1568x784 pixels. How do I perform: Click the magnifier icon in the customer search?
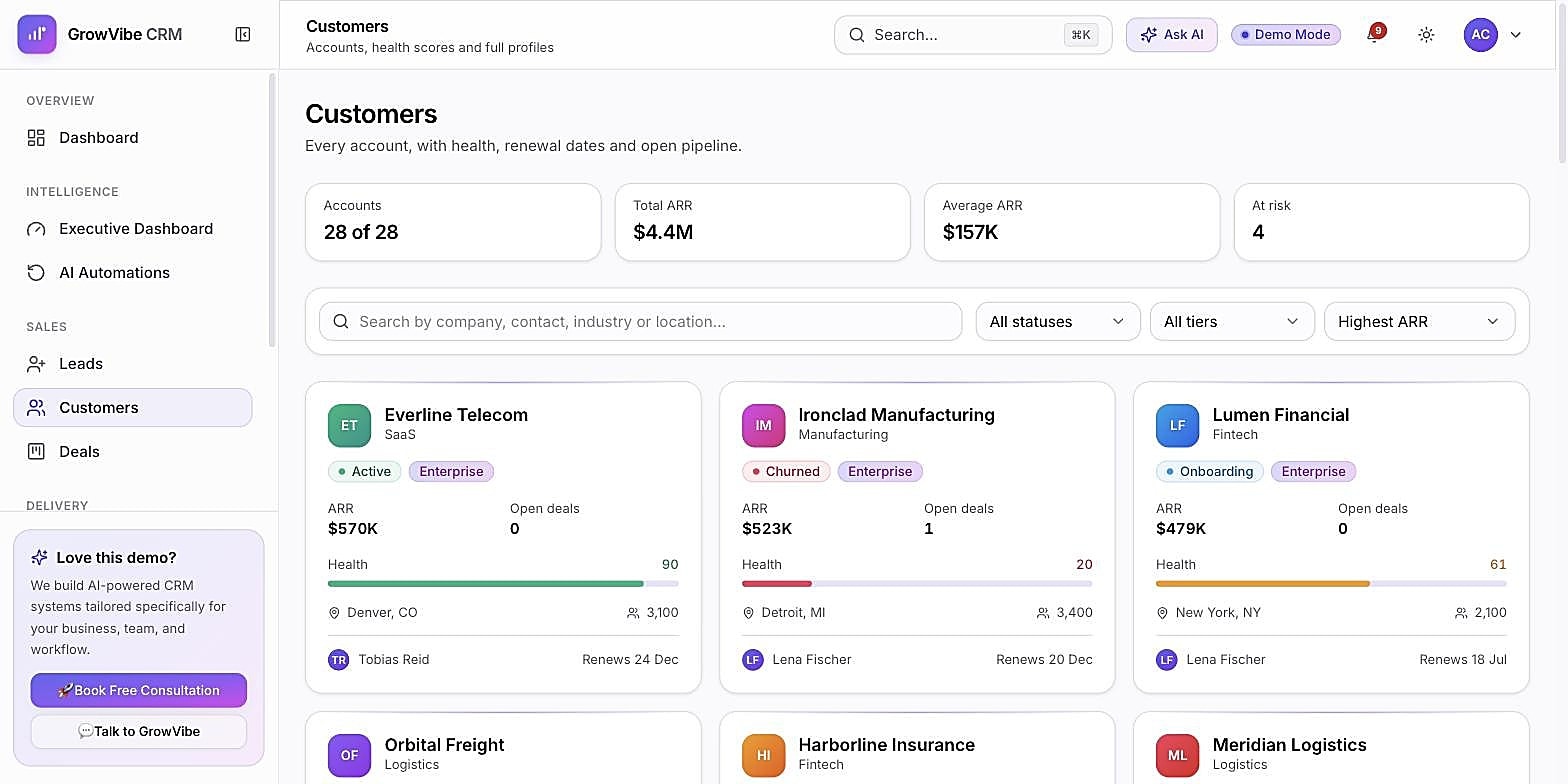[341, 322]
